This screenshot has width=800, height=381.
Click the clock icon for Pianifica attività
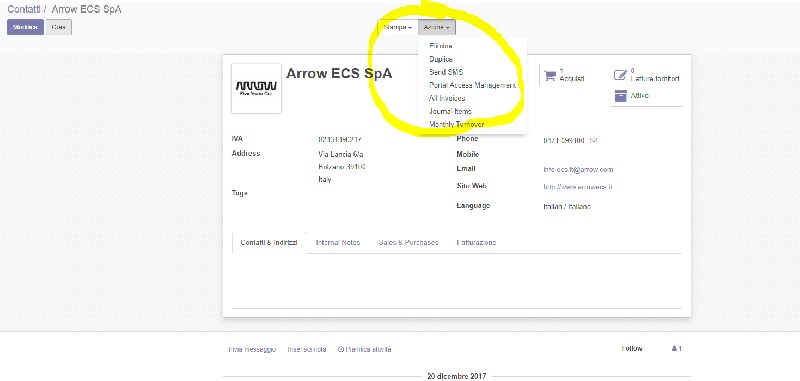coord(340,350)
